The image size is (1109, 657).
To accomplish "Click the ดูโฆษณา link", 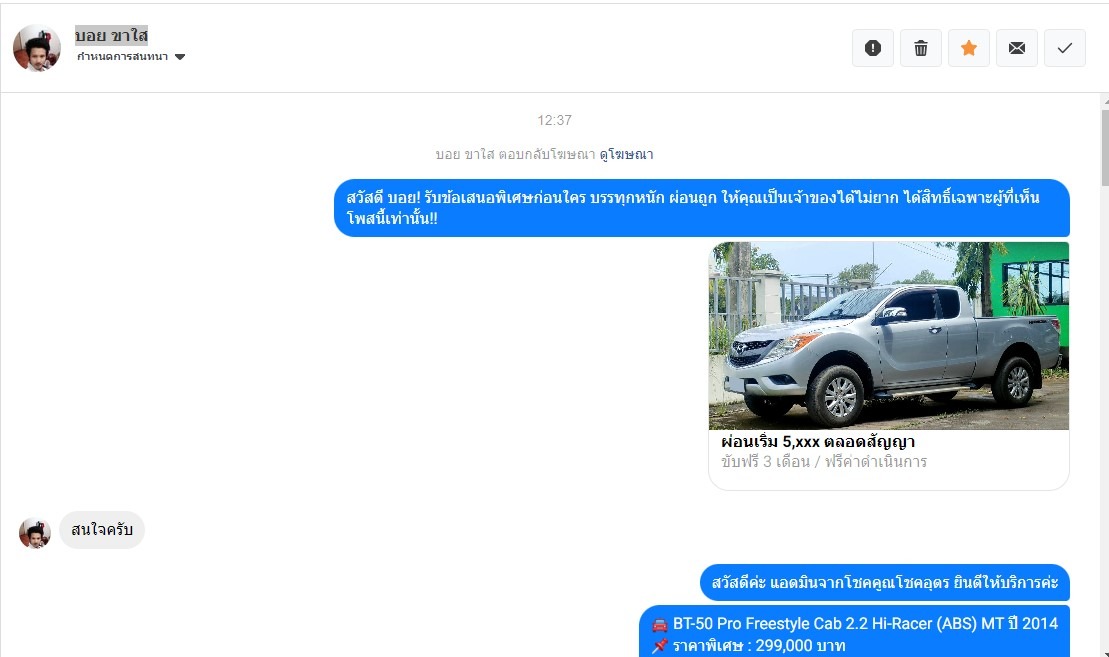I will (x=627, y=154).
